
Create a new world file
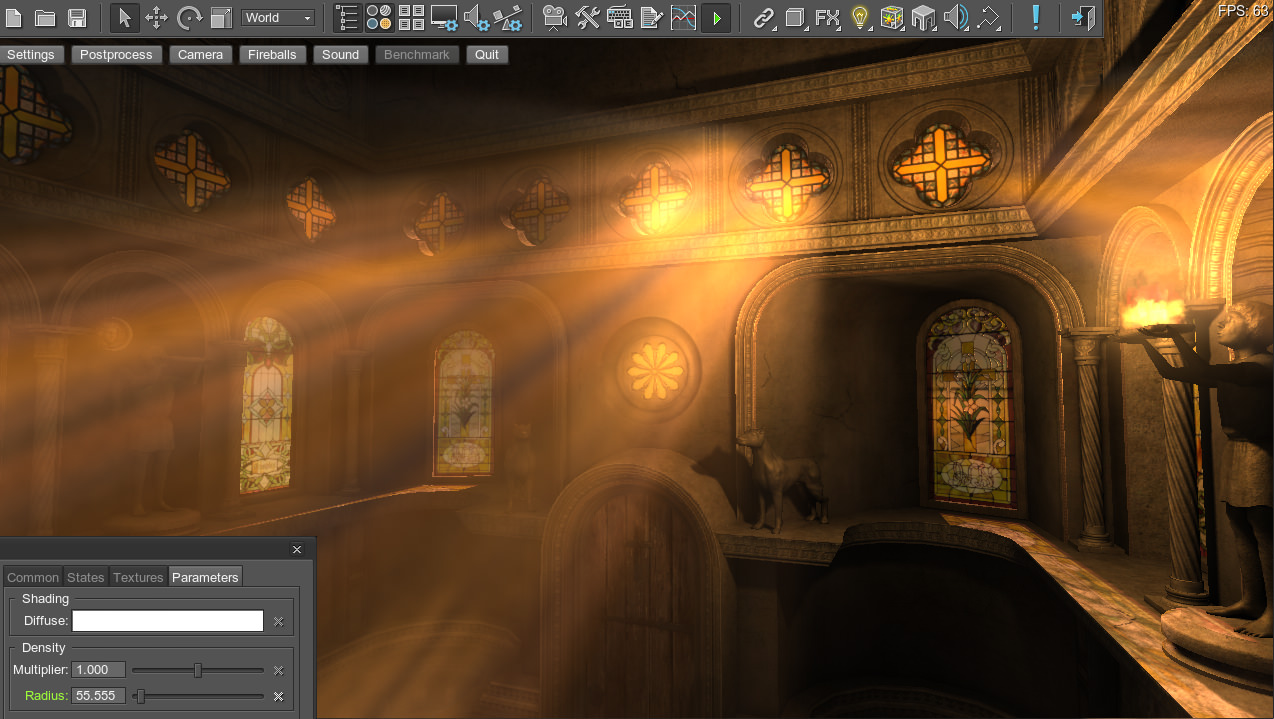(x=14, y=18)
